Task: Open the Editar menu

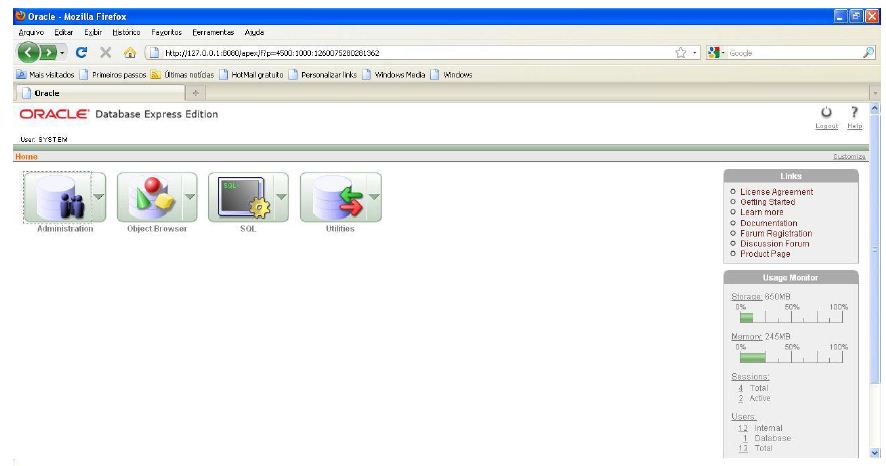Action: pyautogui.click(x=64, y=33)
